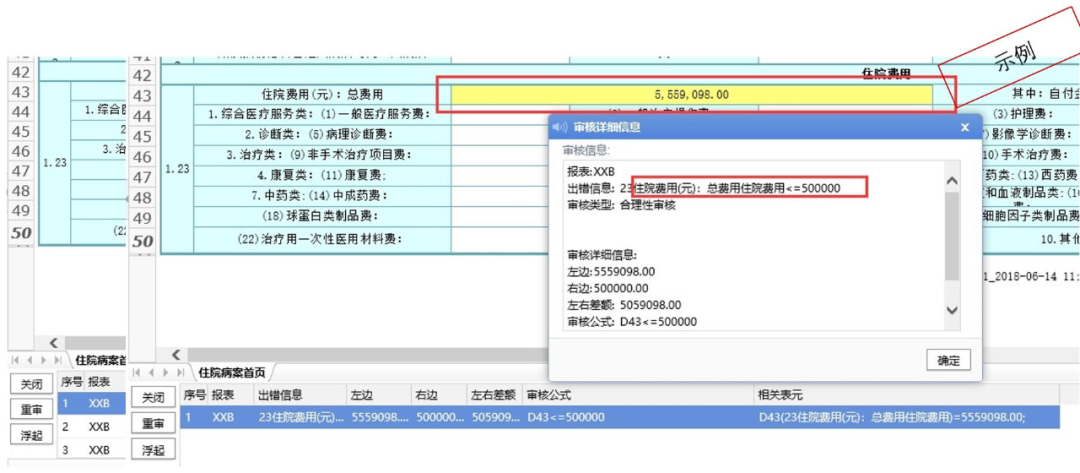Close the 审核详细信息 dialog with X

coord(964,127)
